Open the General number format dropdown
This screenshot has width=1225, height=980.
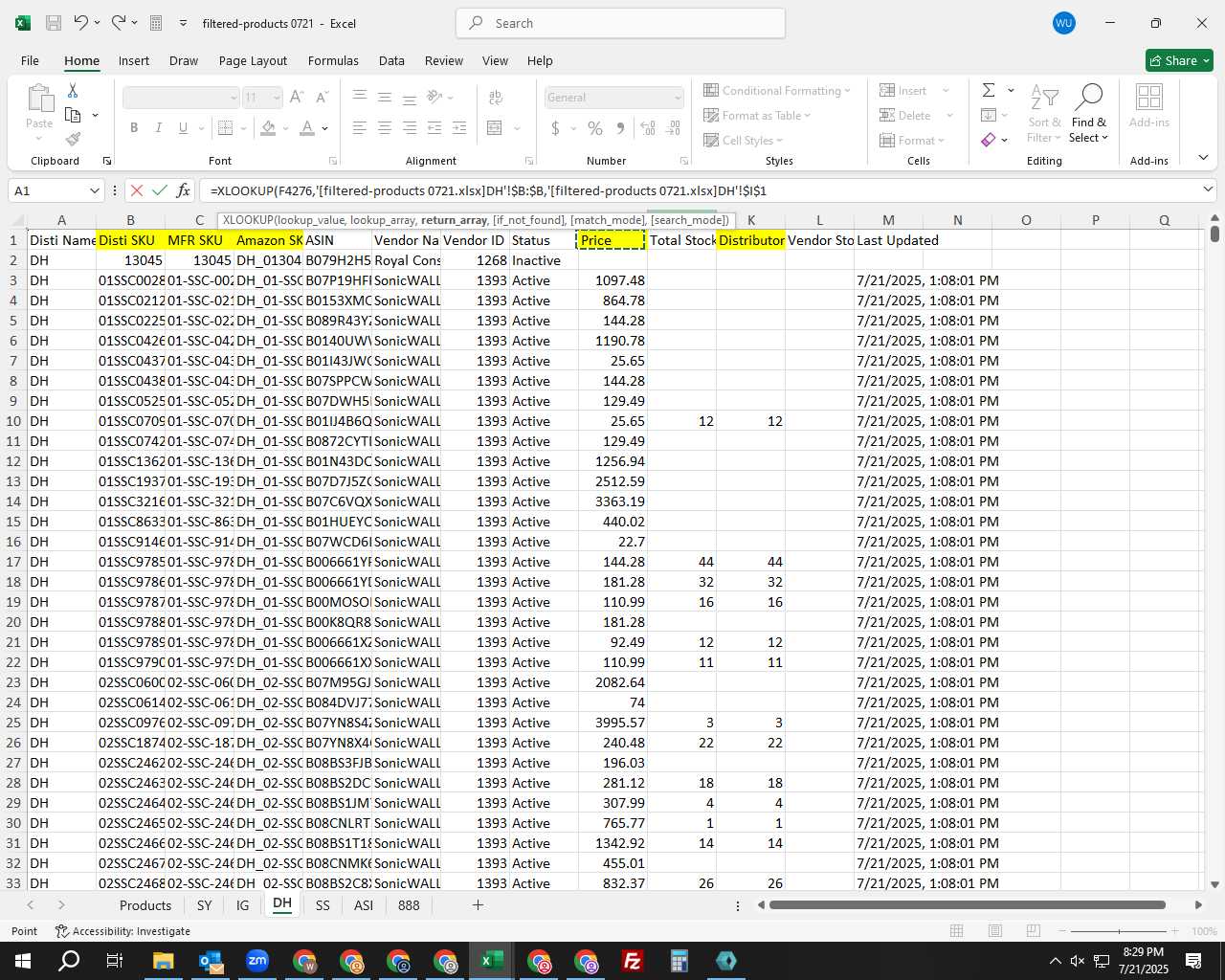pyautogui.click(x=678, y=98)
